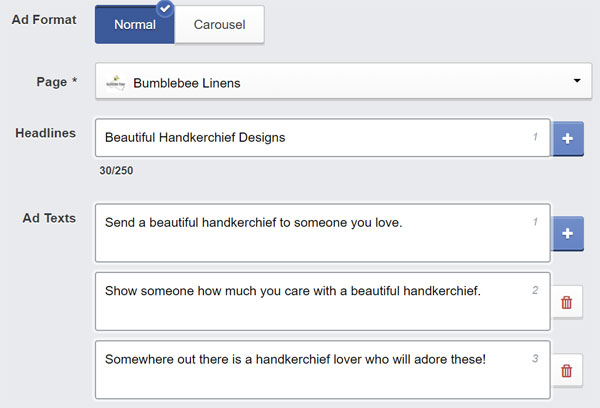Delete the second ad text with trash icon
This screenshot has height=408, width=600.
[567, 302]
